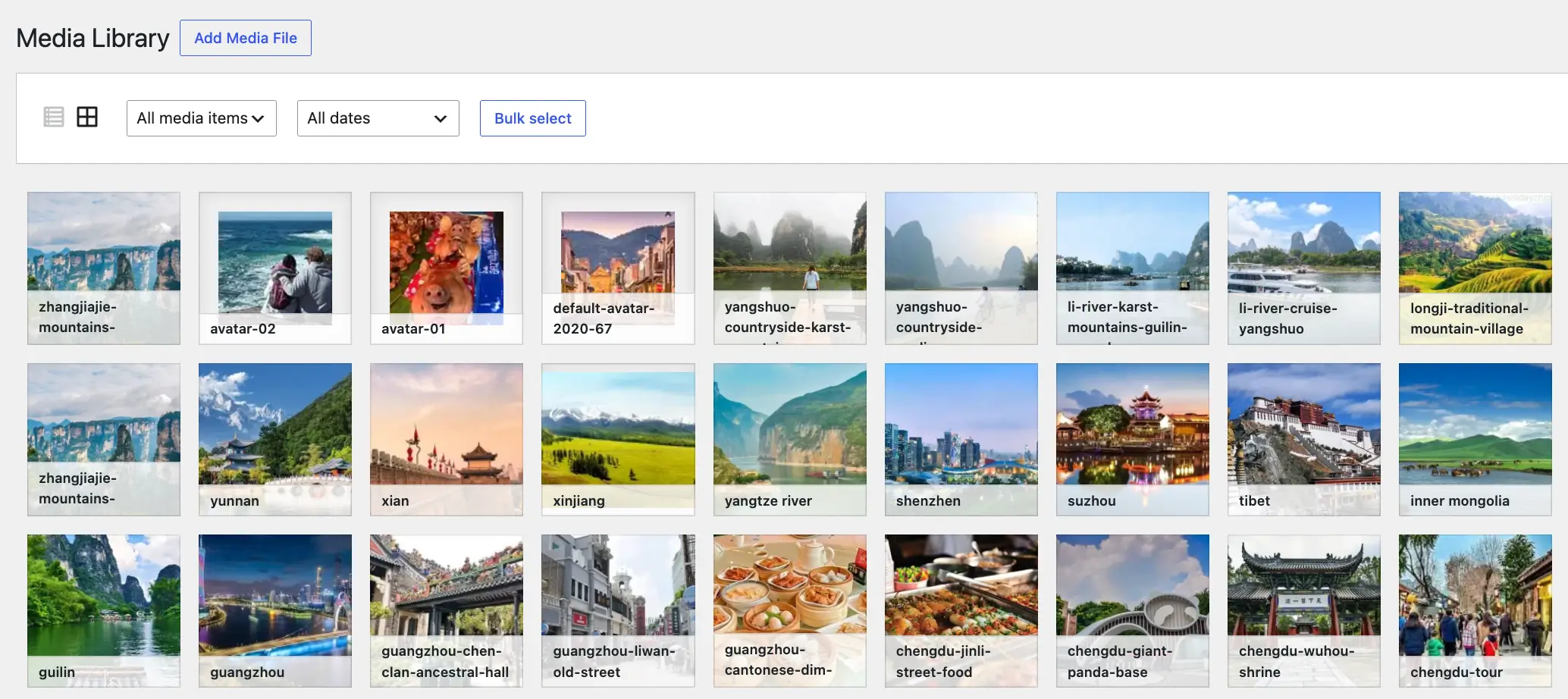Open the guangzhou-liwan-old-street image

pos(618,611)
